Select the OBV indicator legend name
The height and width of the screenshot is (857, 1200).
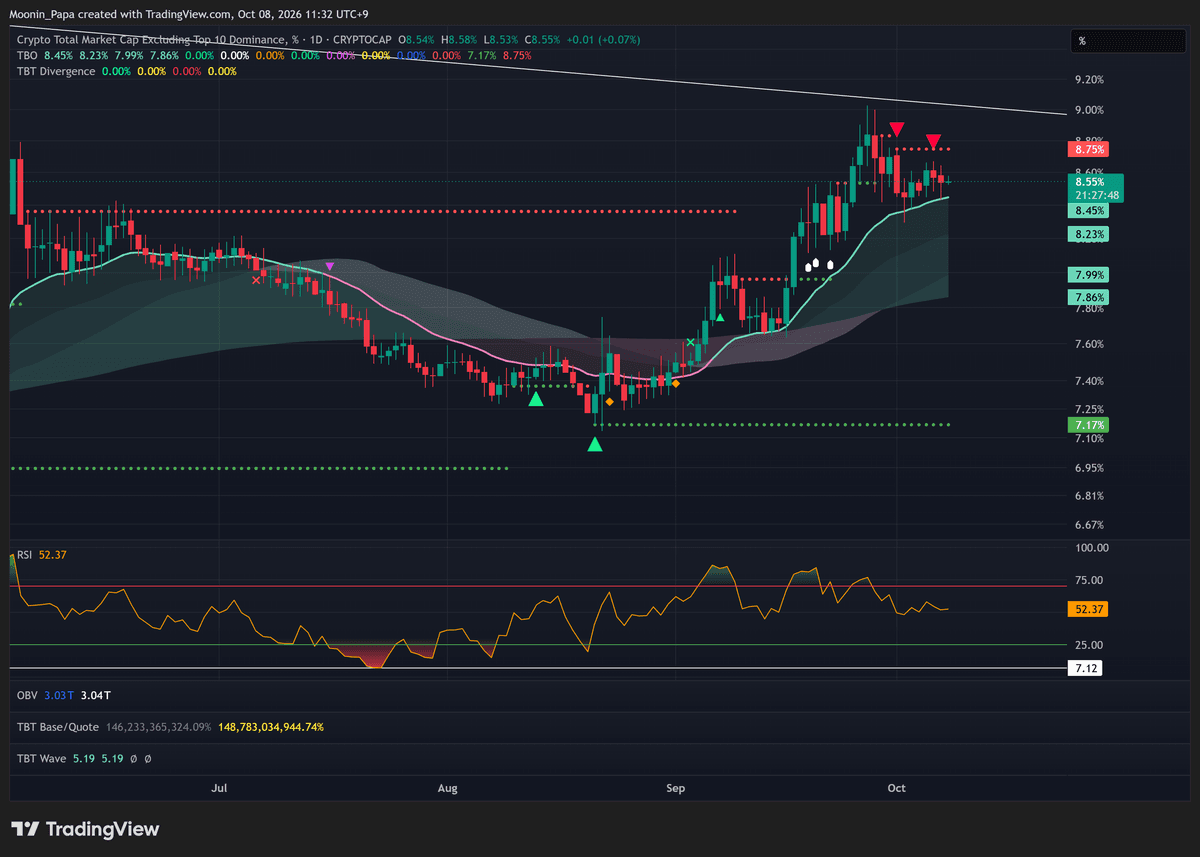27,695
